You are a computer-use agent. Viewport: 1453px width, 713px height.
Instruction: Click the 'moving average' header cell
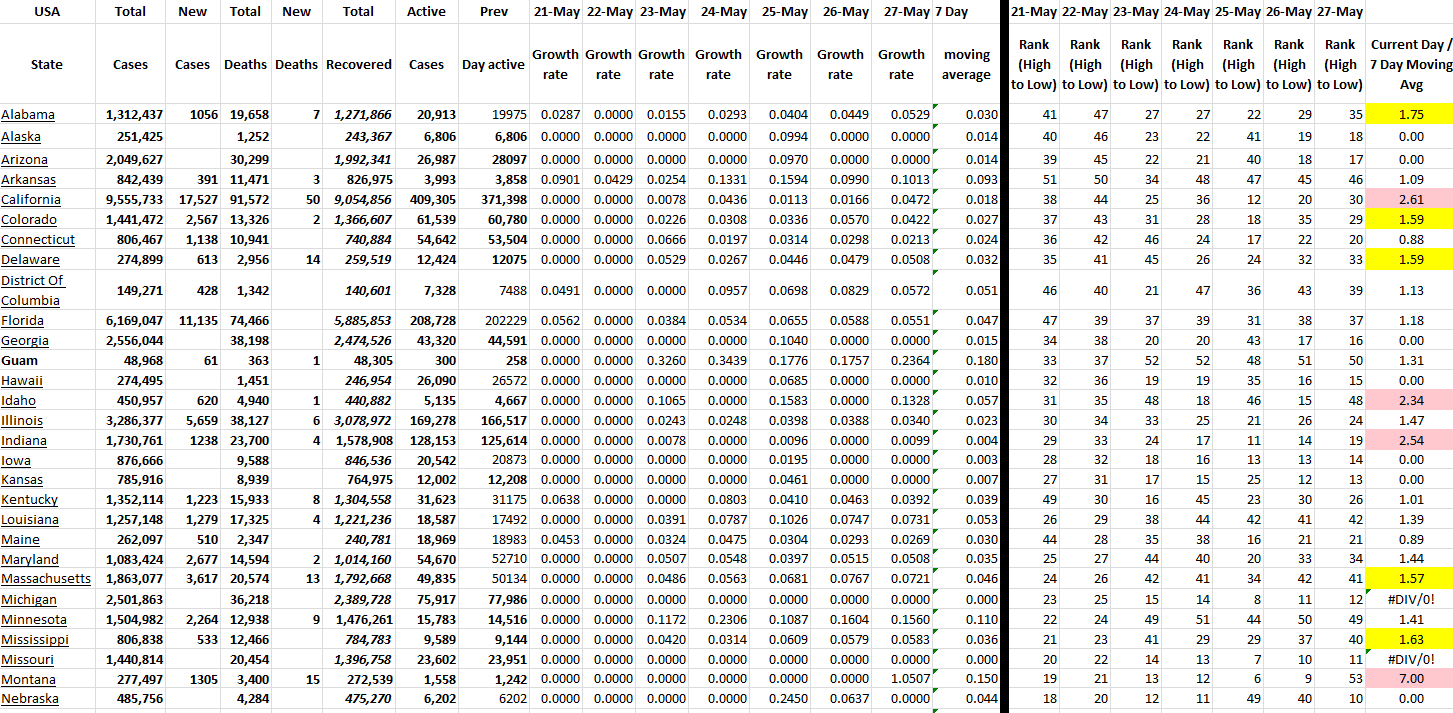click(967, 64)
